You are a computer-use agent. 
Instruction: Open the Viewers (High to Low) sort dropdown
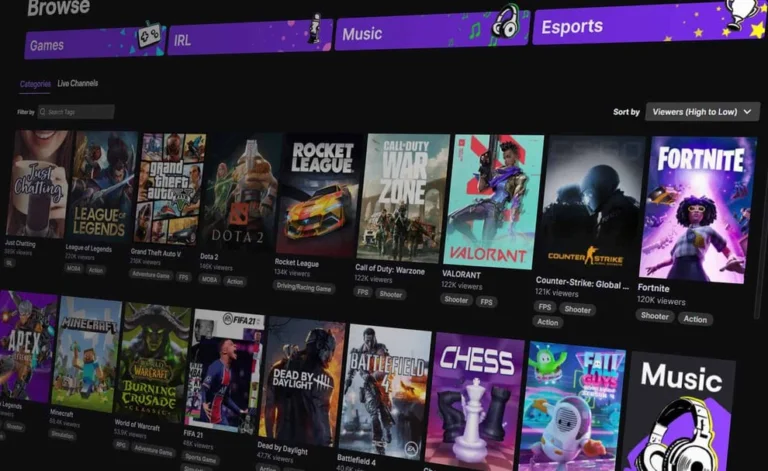pos(702,112)
